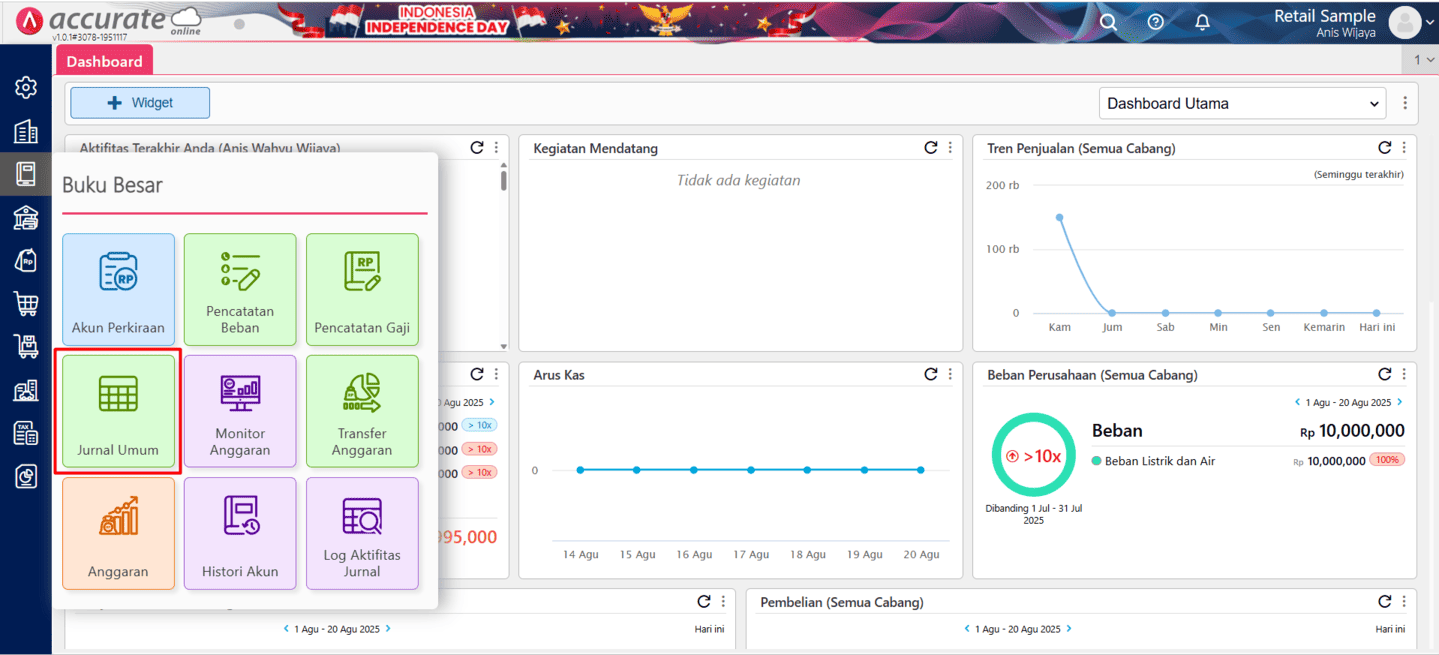Open the tab count dropdown at top right

coord(1423,60)
